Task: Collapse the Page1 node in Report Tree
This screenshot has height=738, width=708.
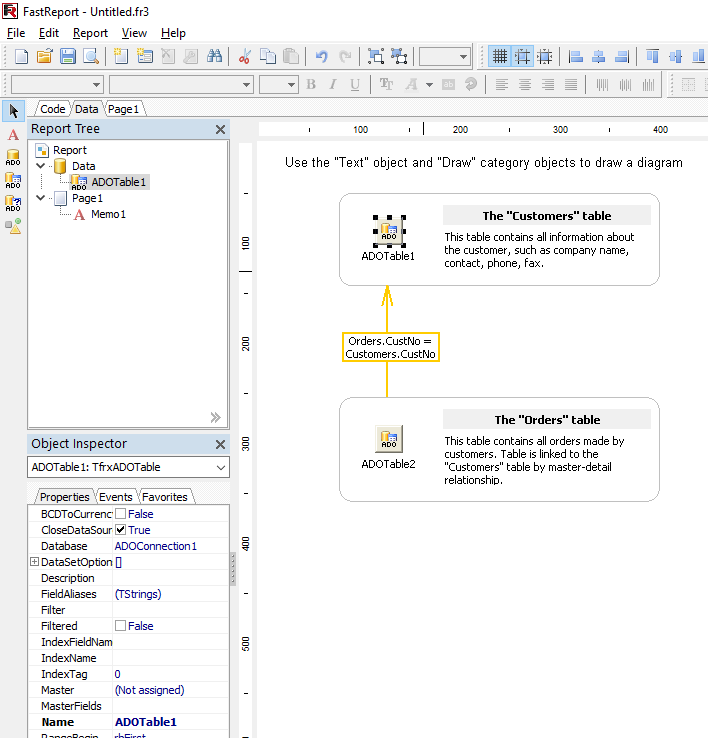Action: tap(40, 198)
